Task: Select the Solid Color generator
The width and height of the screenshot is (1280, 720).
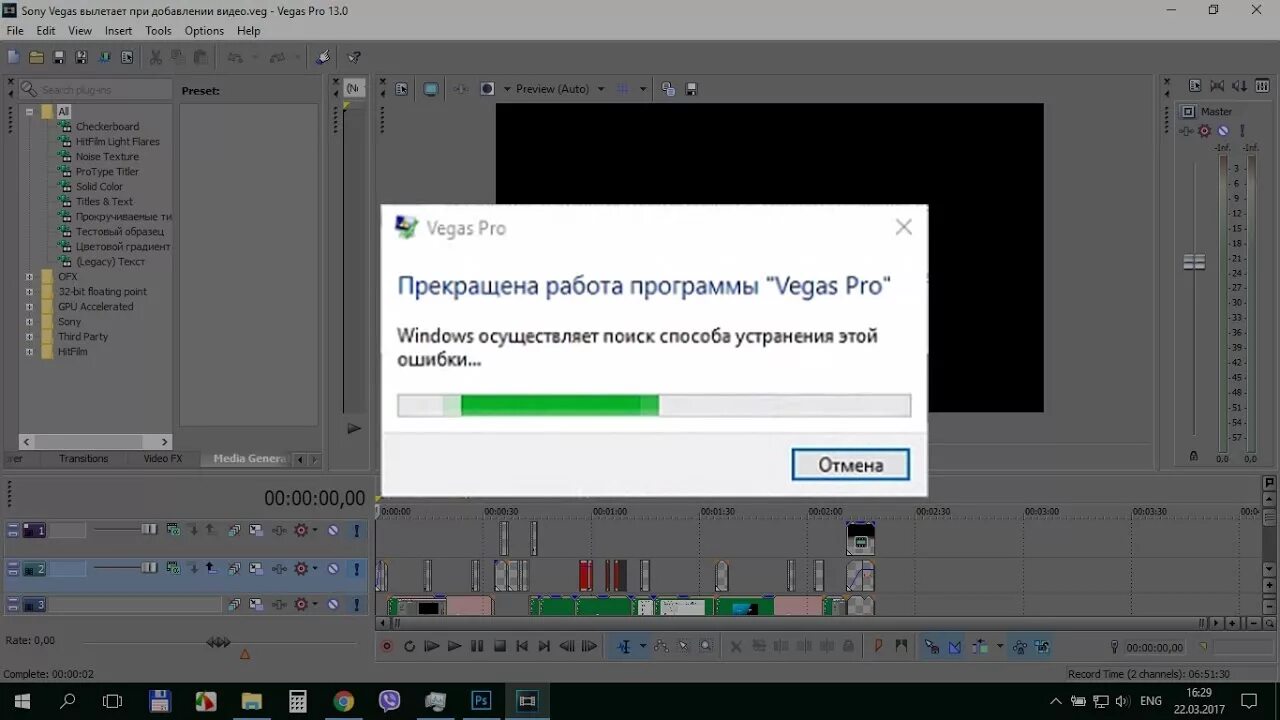Action: point(99,187)
